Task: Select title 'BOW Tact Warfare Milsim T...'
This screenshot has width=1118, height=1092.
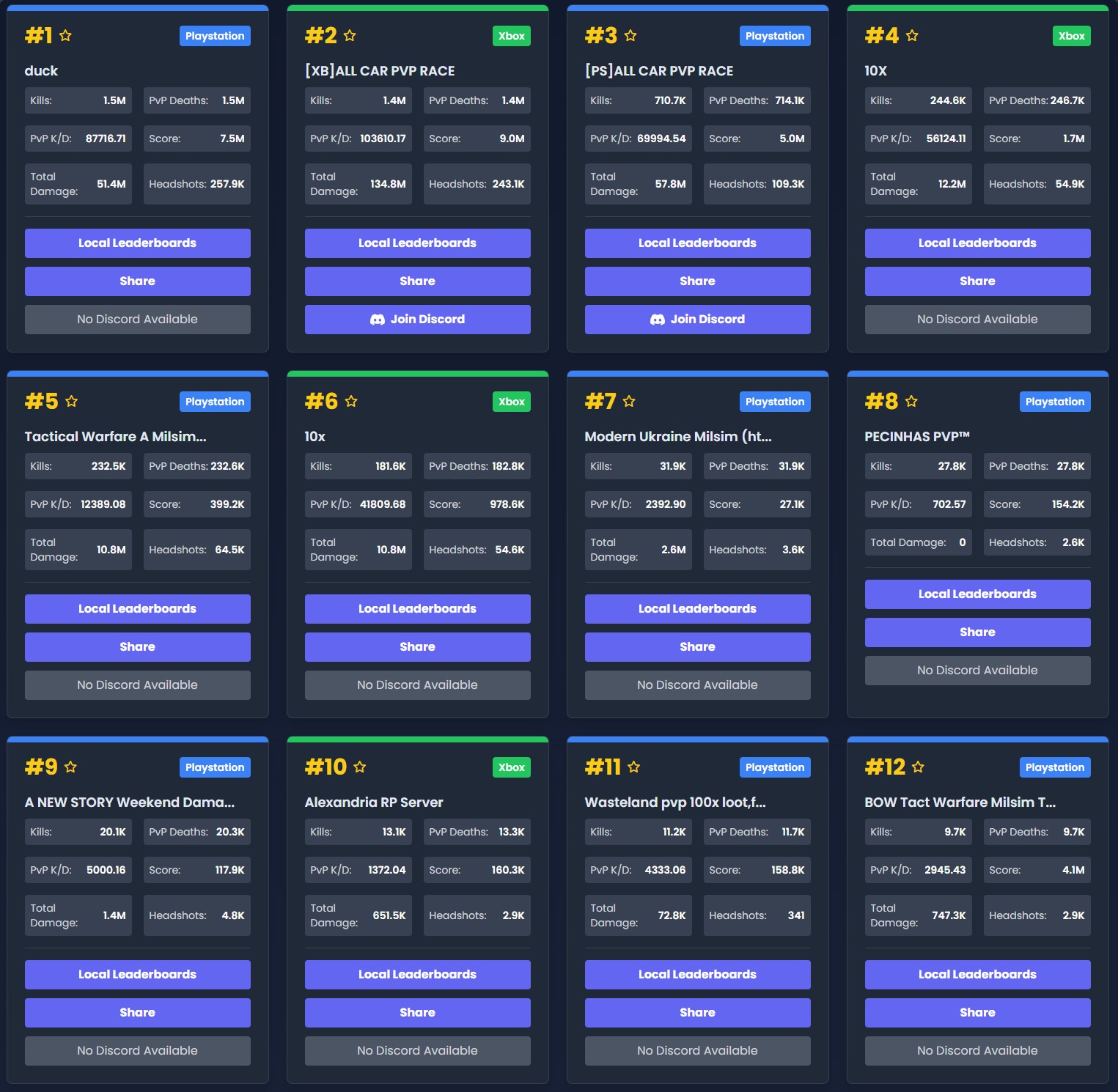Action: coord(960,803)
